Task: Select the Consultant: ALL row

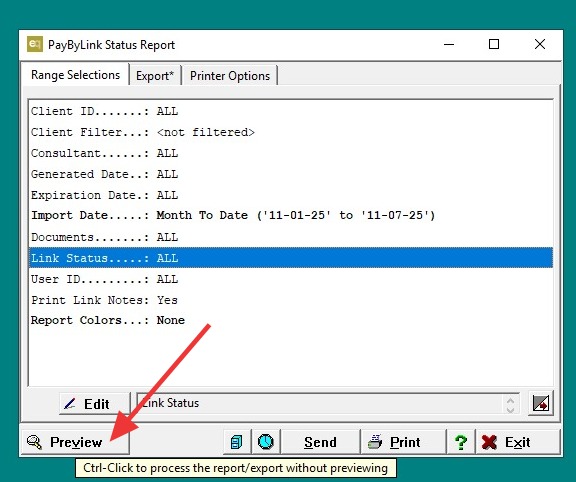Action: [x=291, y=153]
